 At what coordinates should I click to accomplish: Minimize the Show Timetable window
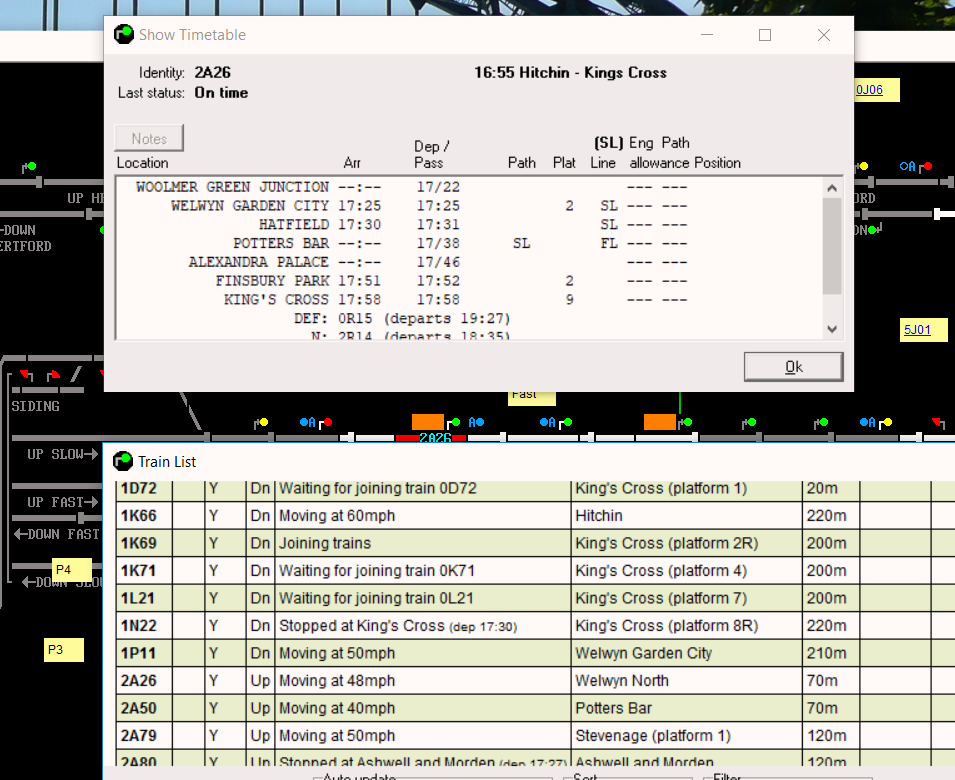(x=707, y=35)
